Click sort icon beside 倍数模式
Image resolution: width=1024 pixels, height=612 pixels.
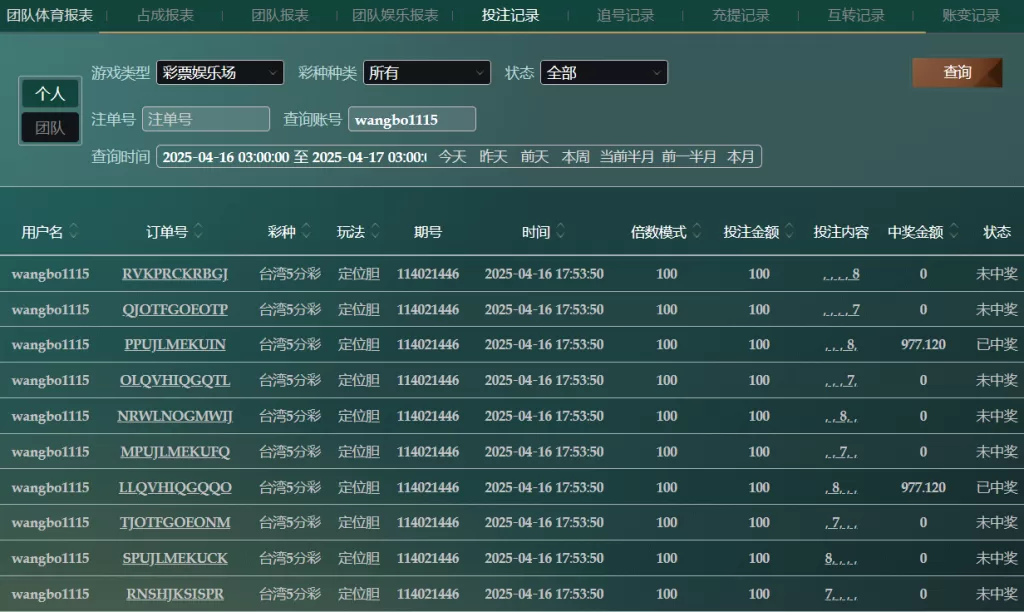pos(697,232)
